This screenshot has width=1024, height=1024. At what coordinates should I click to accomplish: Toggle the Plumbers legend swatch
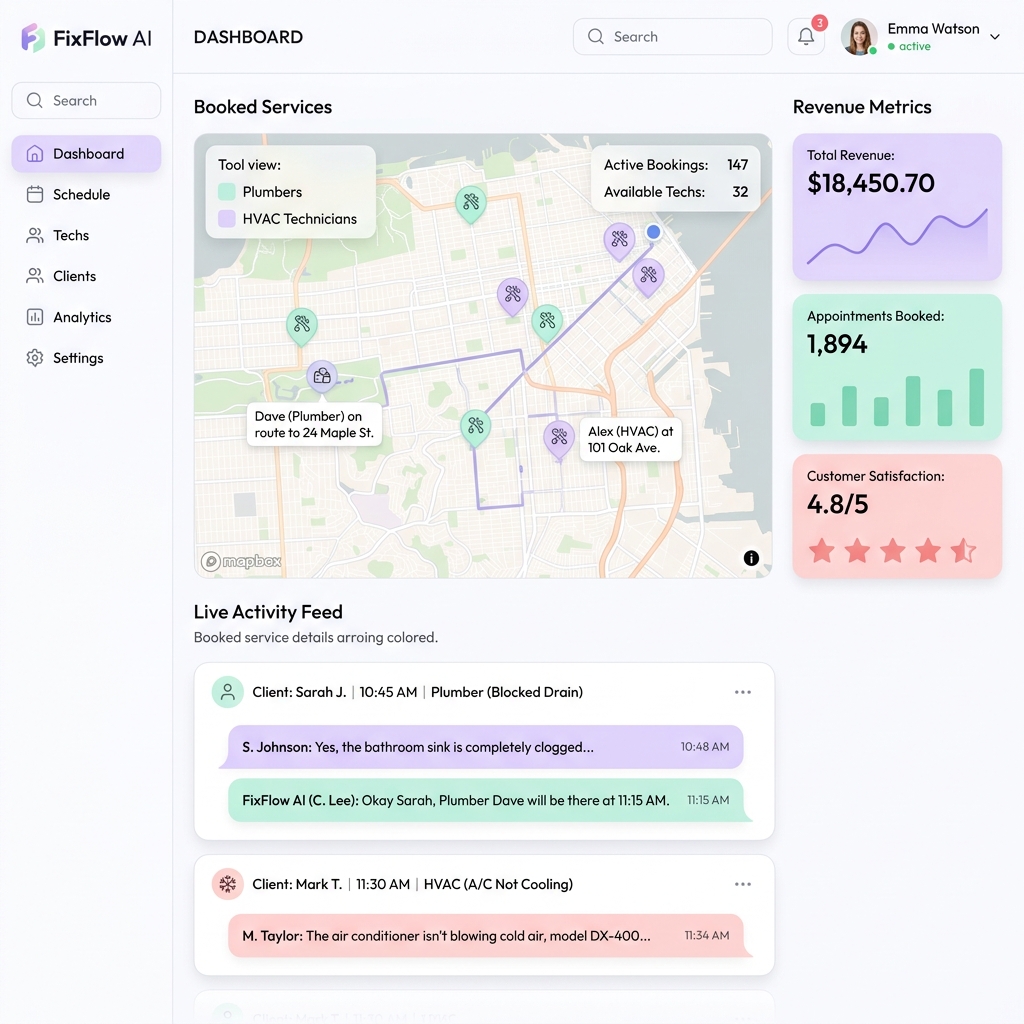pos(227,192)
